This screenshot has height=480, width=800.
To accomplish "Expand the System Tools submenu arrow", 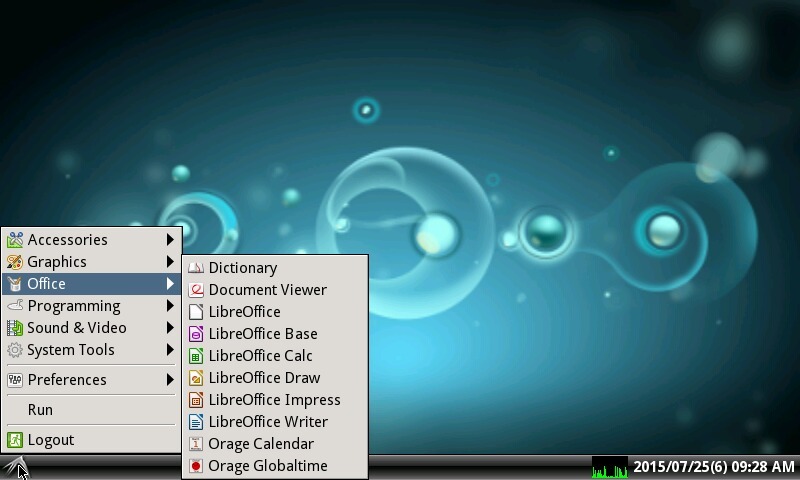I will 170,350.
